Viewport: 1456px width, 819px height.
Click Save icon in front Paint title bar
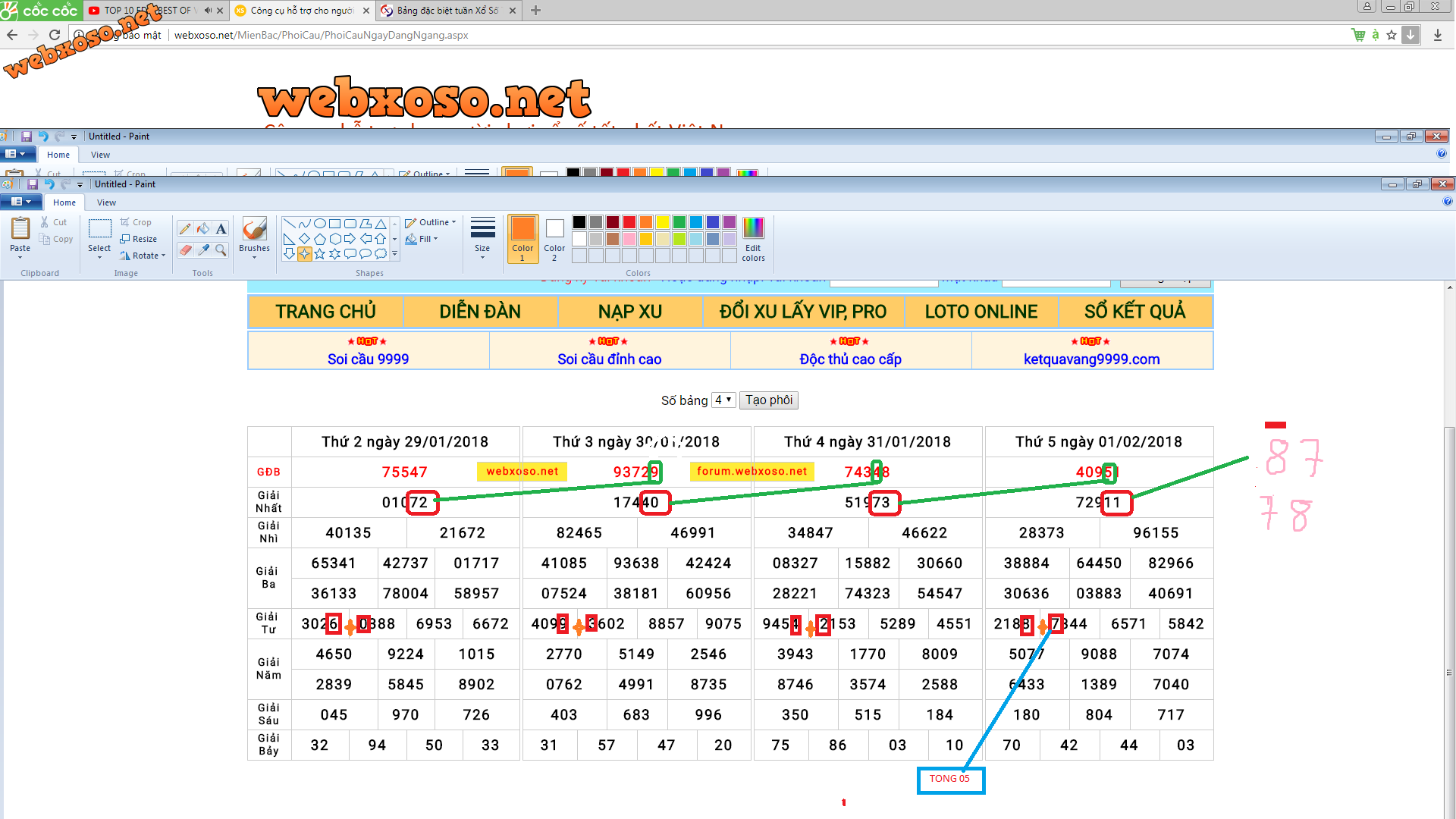click(33, 184)
